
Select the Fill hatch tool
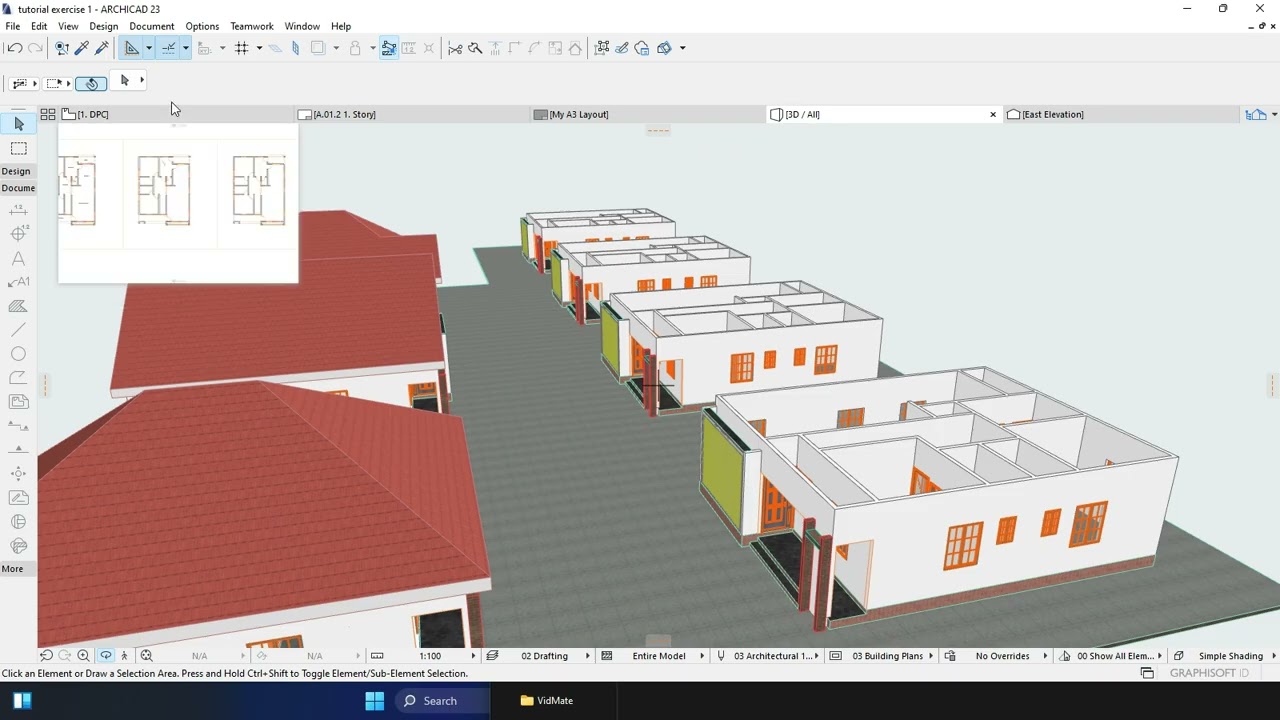[18, 306]
